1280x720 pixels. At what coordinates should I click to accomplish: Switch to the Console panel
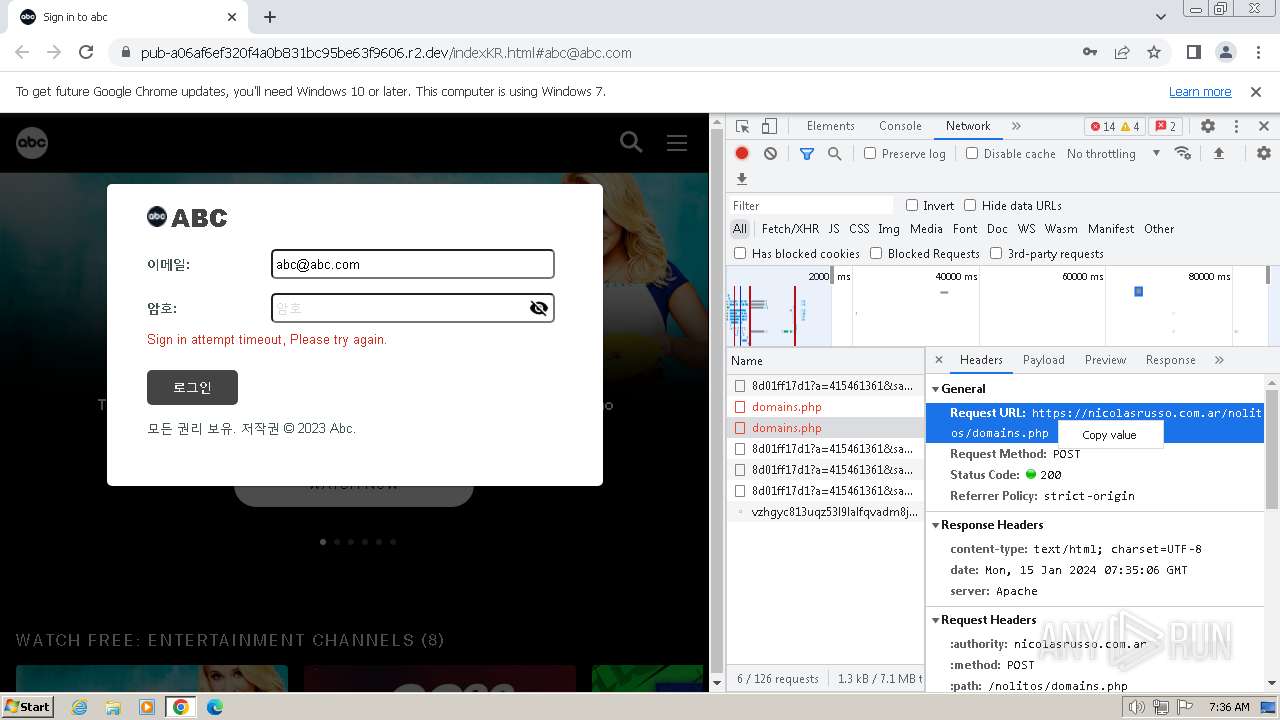(x=900, y=126)
